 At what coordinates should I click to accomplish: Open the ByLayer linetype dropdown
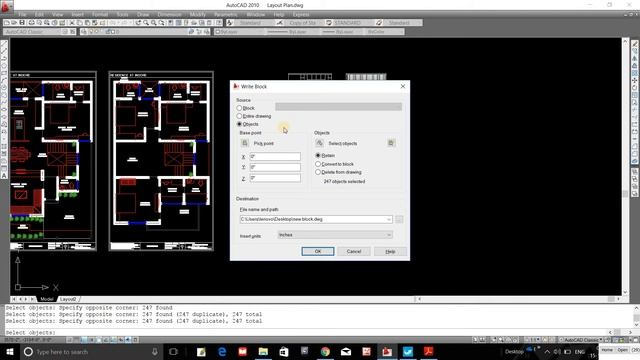click(292, 31)
